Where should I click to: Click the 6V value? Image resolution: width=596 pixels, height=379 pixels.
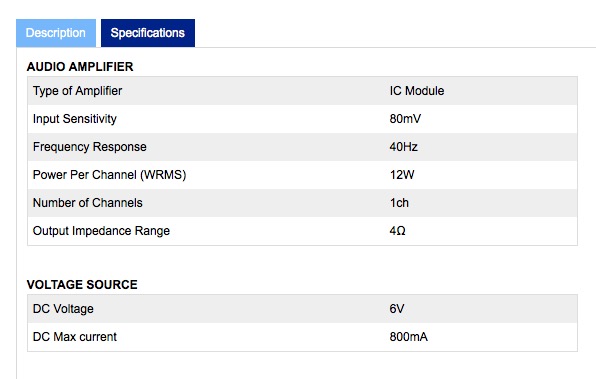coord(396,309)
